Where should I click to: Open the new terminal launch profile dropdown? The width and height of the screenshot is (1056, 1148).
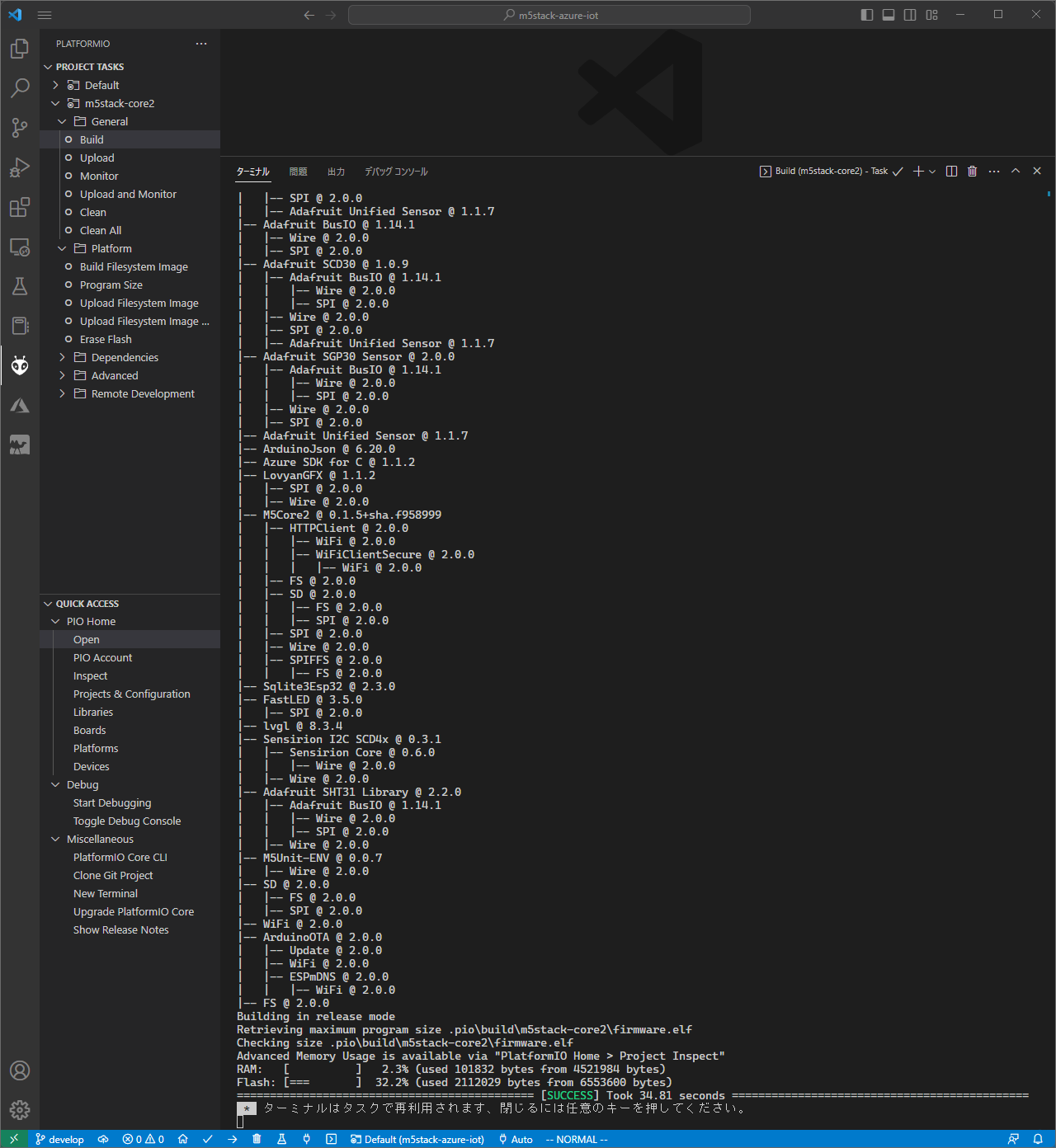[x=932, y=171]
